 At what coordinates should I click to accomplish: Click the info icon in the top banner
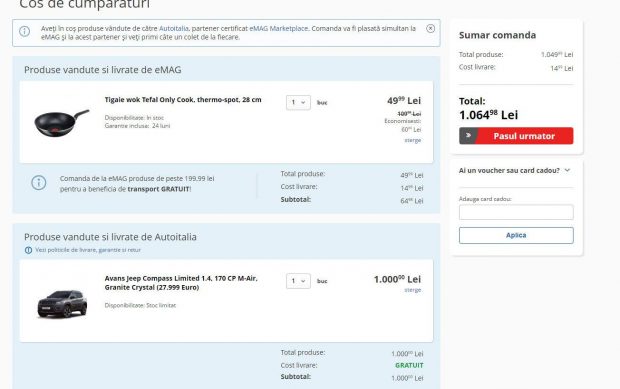tap(25, 31)
